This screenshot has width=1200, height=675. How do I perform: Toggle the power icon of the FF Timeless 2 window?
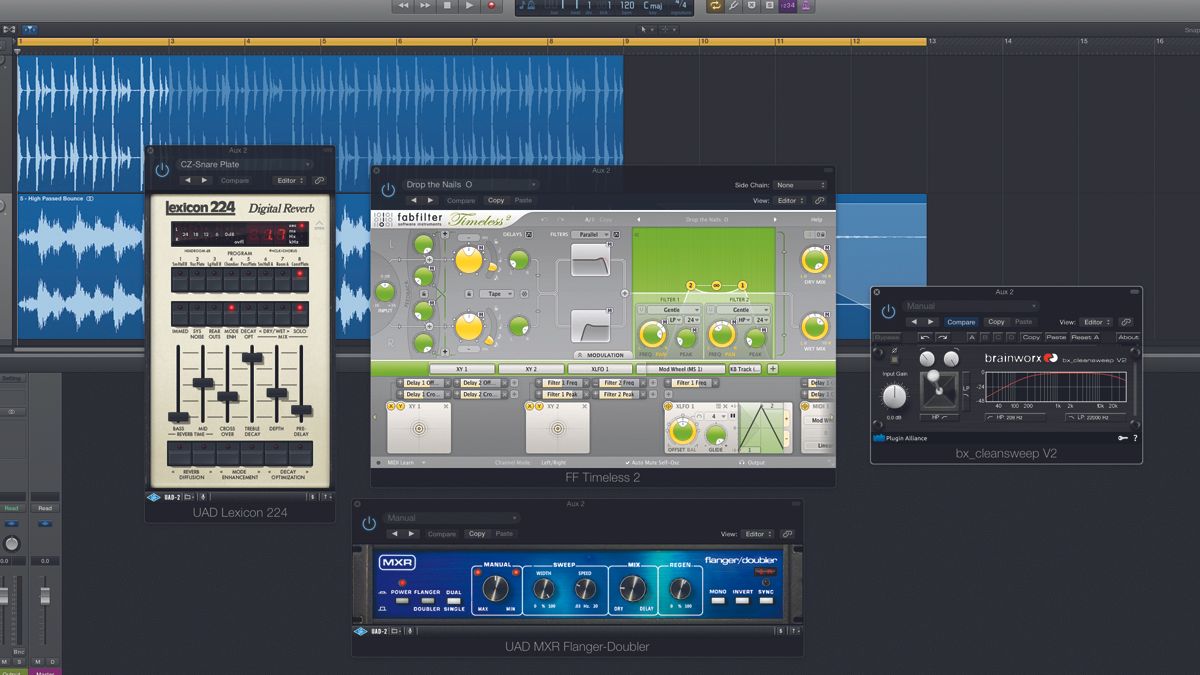[x=388, y=189]
